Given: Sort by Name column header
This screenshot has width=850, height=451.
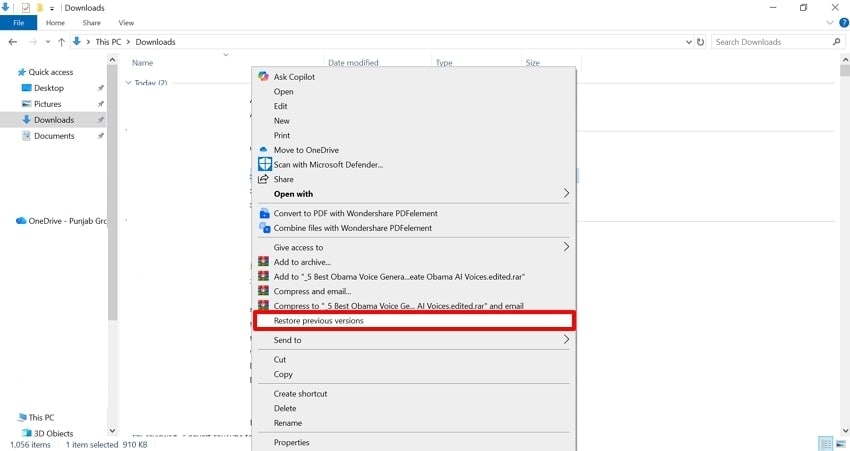Looking at the screenshot, I should (x=143, y=63).
